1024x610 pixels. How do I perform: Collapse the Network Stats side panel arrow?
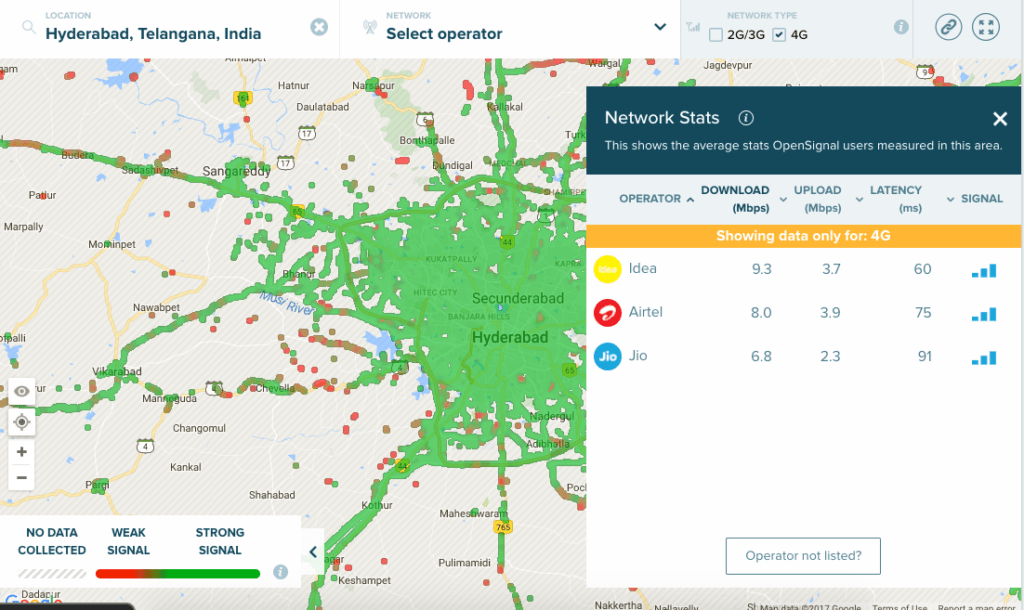tap(313, 552)
